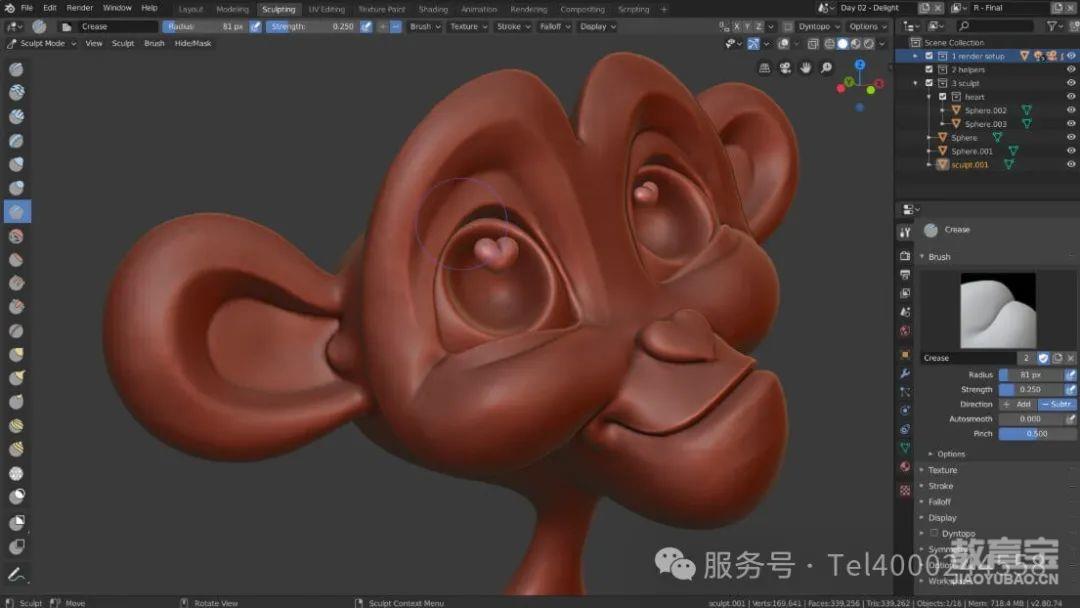The image size is (1080, 608).
Task: Switch to wireframe viewport shading
Action: click(x=829, y=43)
